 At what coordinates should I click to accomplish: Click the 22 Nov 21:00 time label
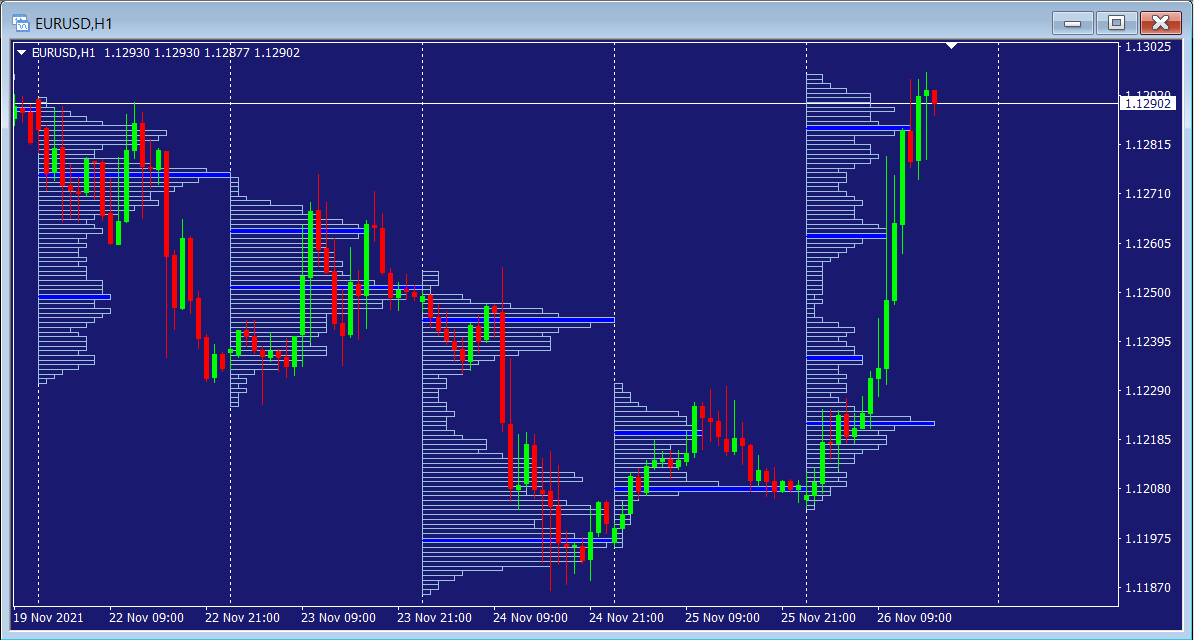tap(242, 618)
